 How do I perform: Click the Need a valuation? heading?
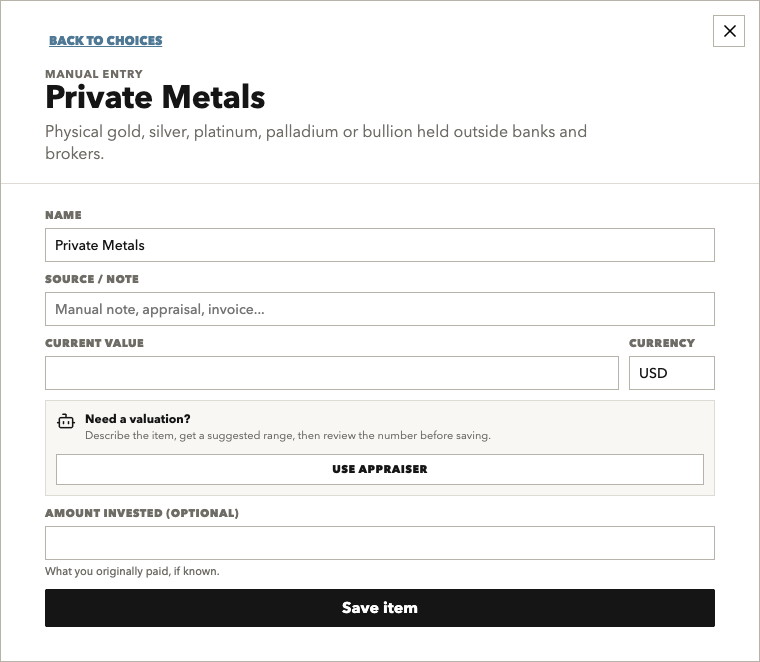point(138,419)
